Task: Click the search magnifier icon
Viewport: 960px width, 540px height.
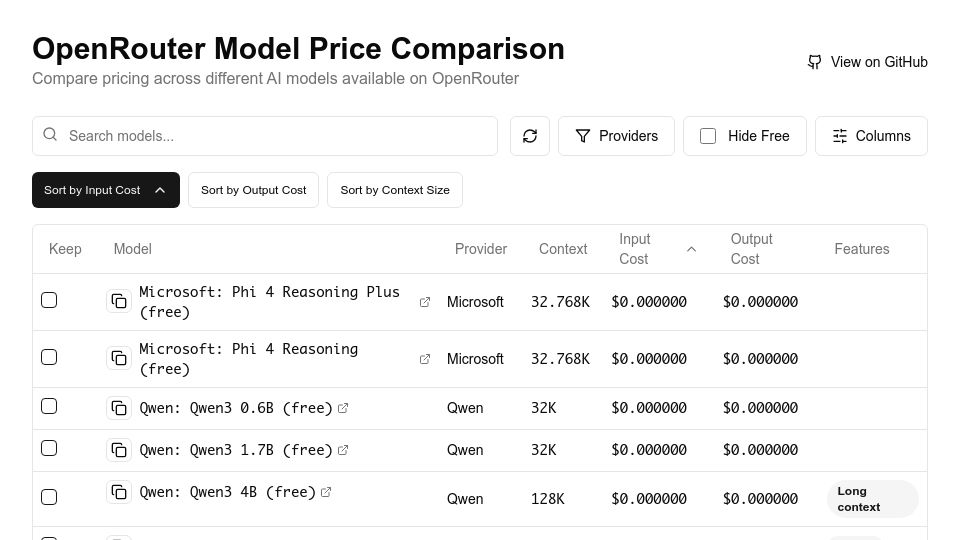Action: [x=50, y=135]
